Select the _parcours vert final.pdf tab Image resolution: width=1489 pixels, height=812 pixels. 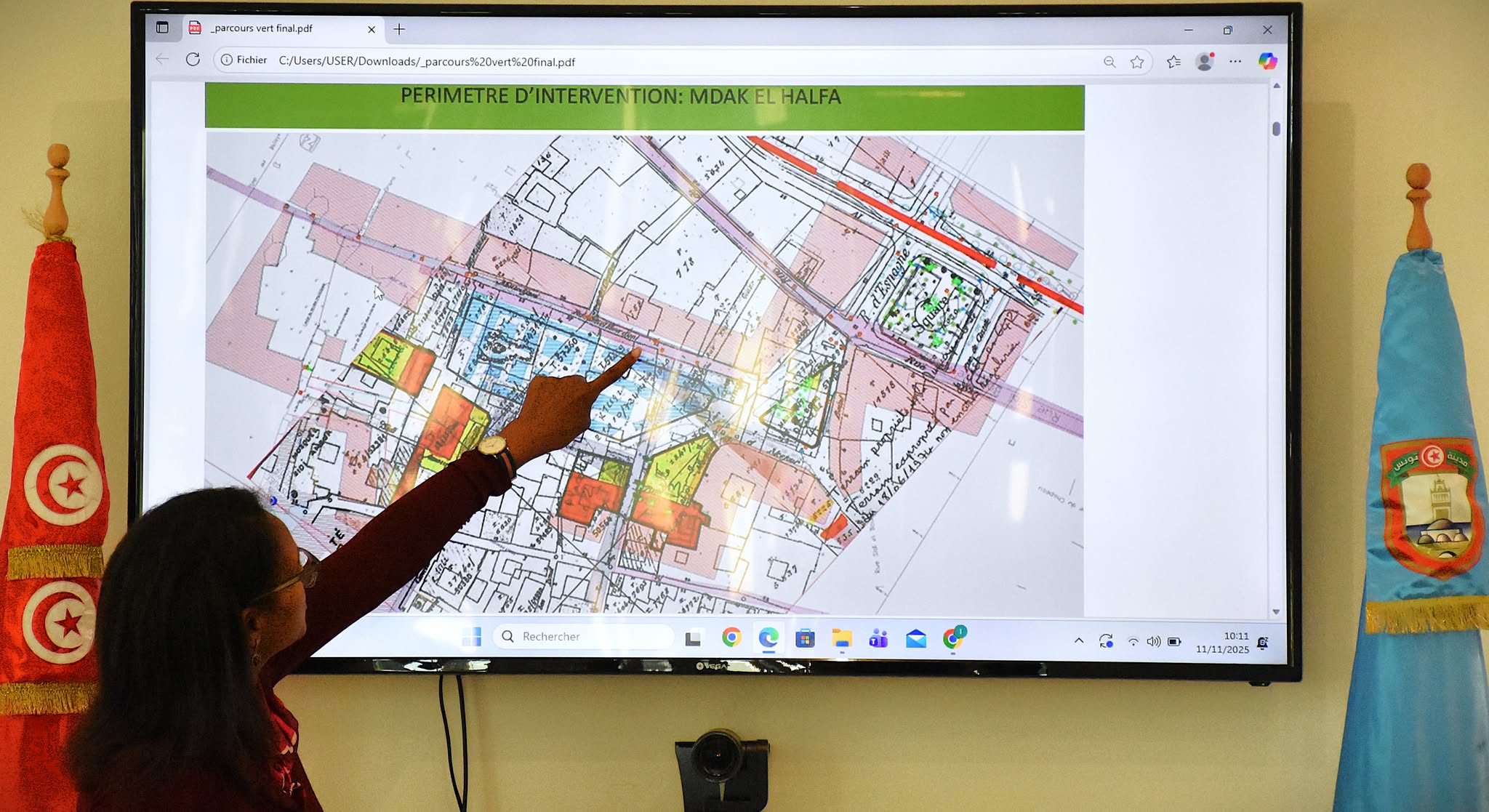point(263,28)
